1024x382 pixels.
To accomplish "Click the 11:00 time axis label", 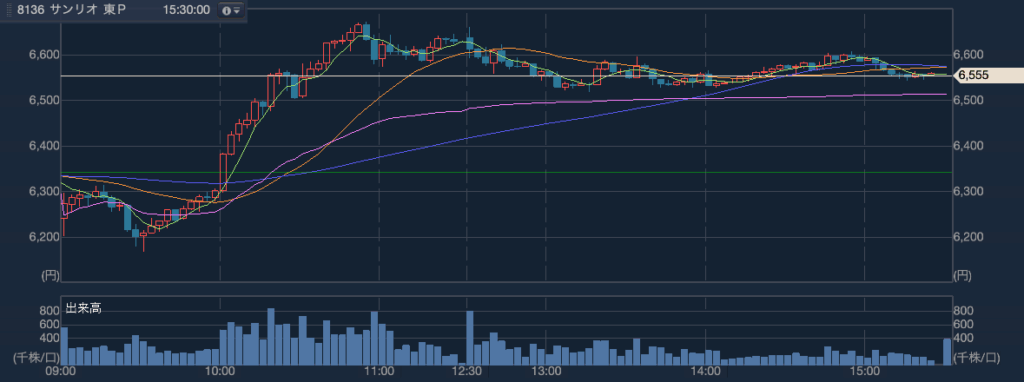I will (379, 372).
